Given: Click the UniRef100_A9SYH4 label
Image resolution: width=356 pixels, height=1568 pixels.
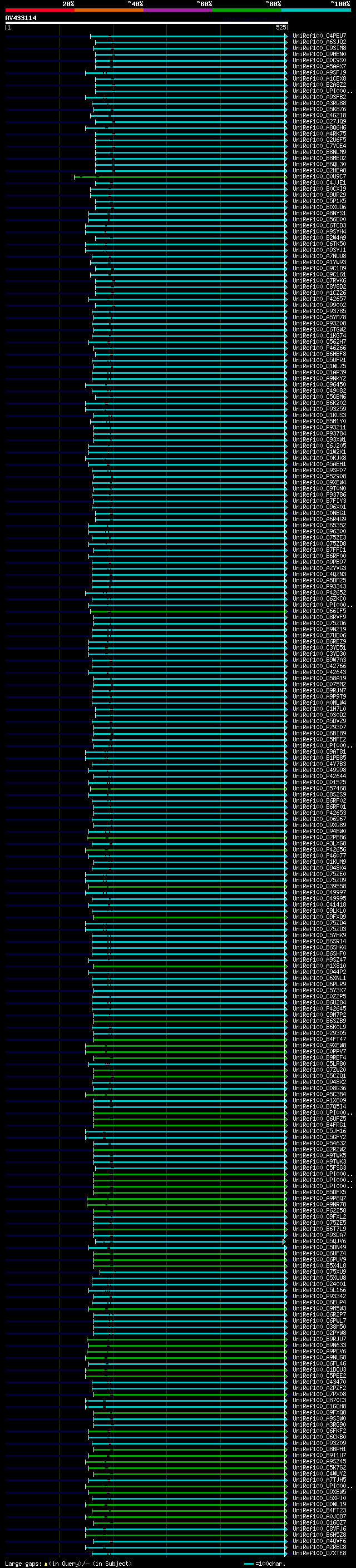Looking at the screenshot, I should 319,232.
